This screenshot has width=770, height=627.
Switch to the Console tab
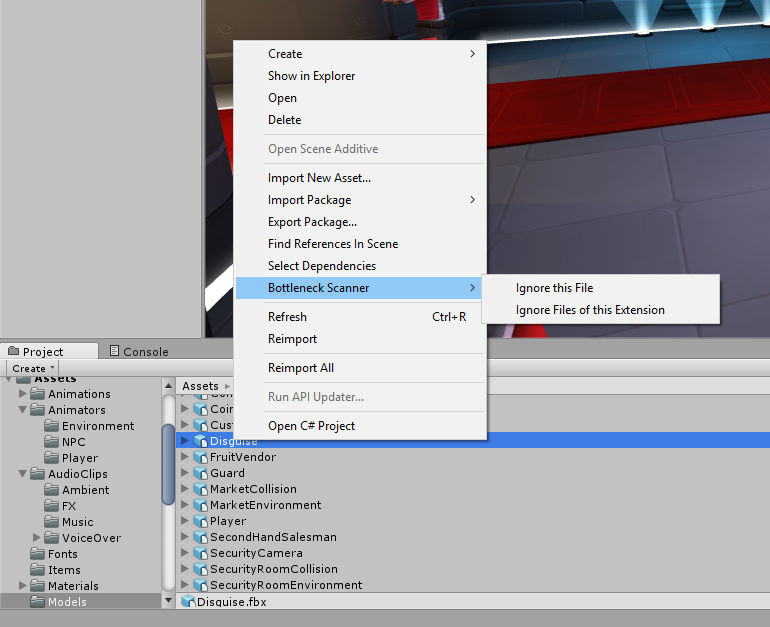click(138, 351)
